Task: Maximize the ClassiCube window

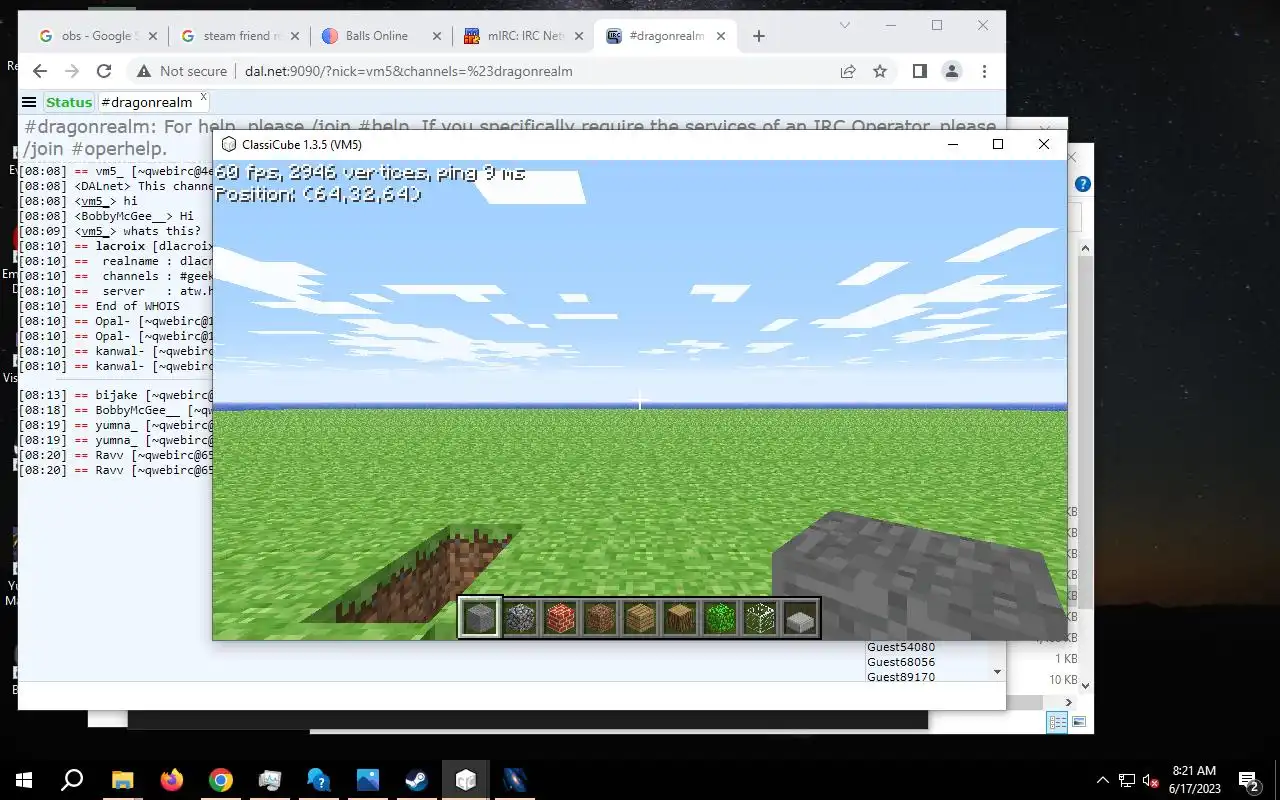Action: point(997,144)
